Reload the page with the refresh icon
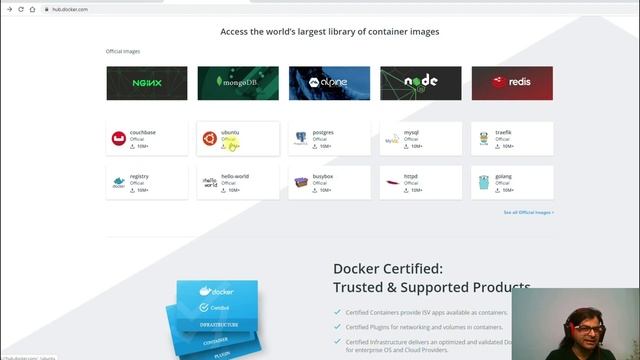Viewport: 640px width, 360px height. point(21,9)
